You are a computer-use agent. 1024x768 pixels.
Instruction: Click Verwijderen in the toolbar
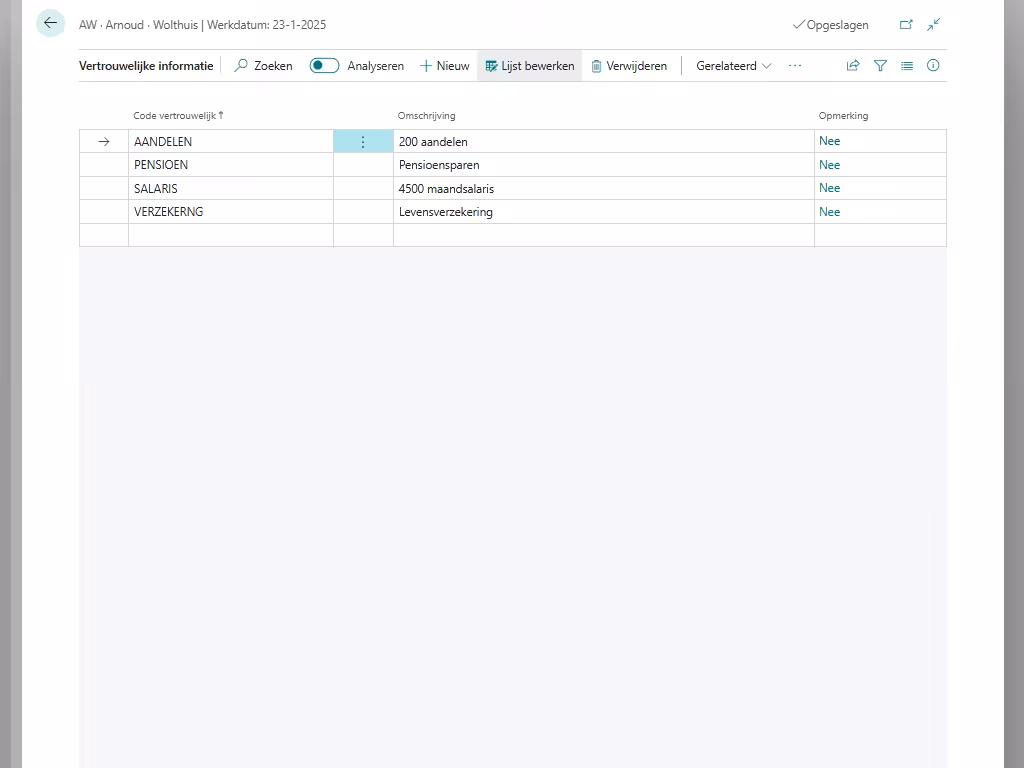pos(628,66)
